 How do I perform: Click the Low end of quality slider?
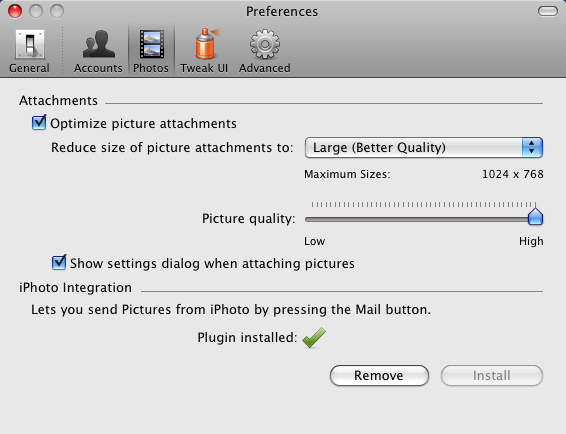(314, 241)
